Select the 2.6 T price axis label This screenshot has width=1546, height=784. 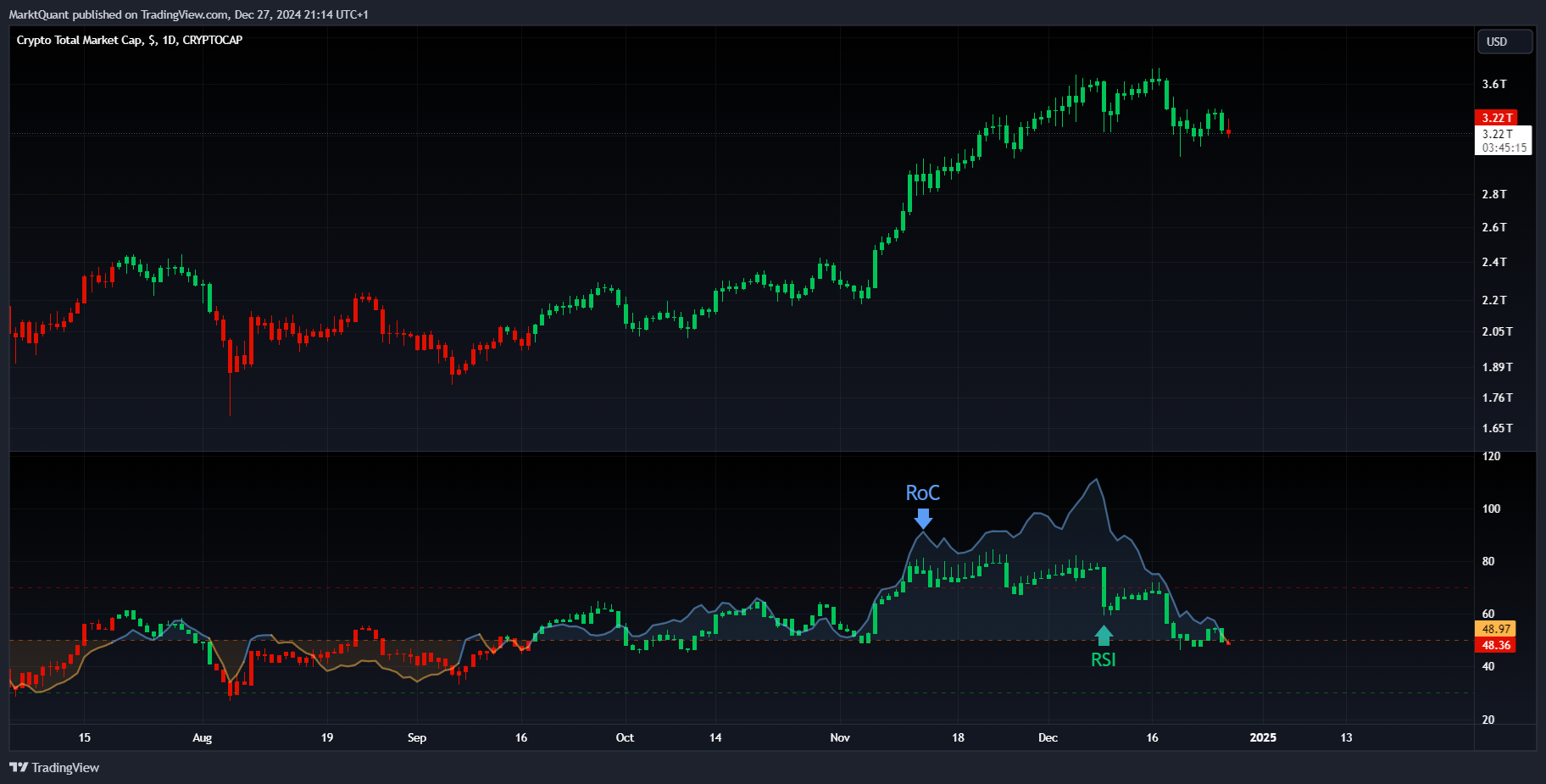pyautogui.click(x=1494, y=227)
